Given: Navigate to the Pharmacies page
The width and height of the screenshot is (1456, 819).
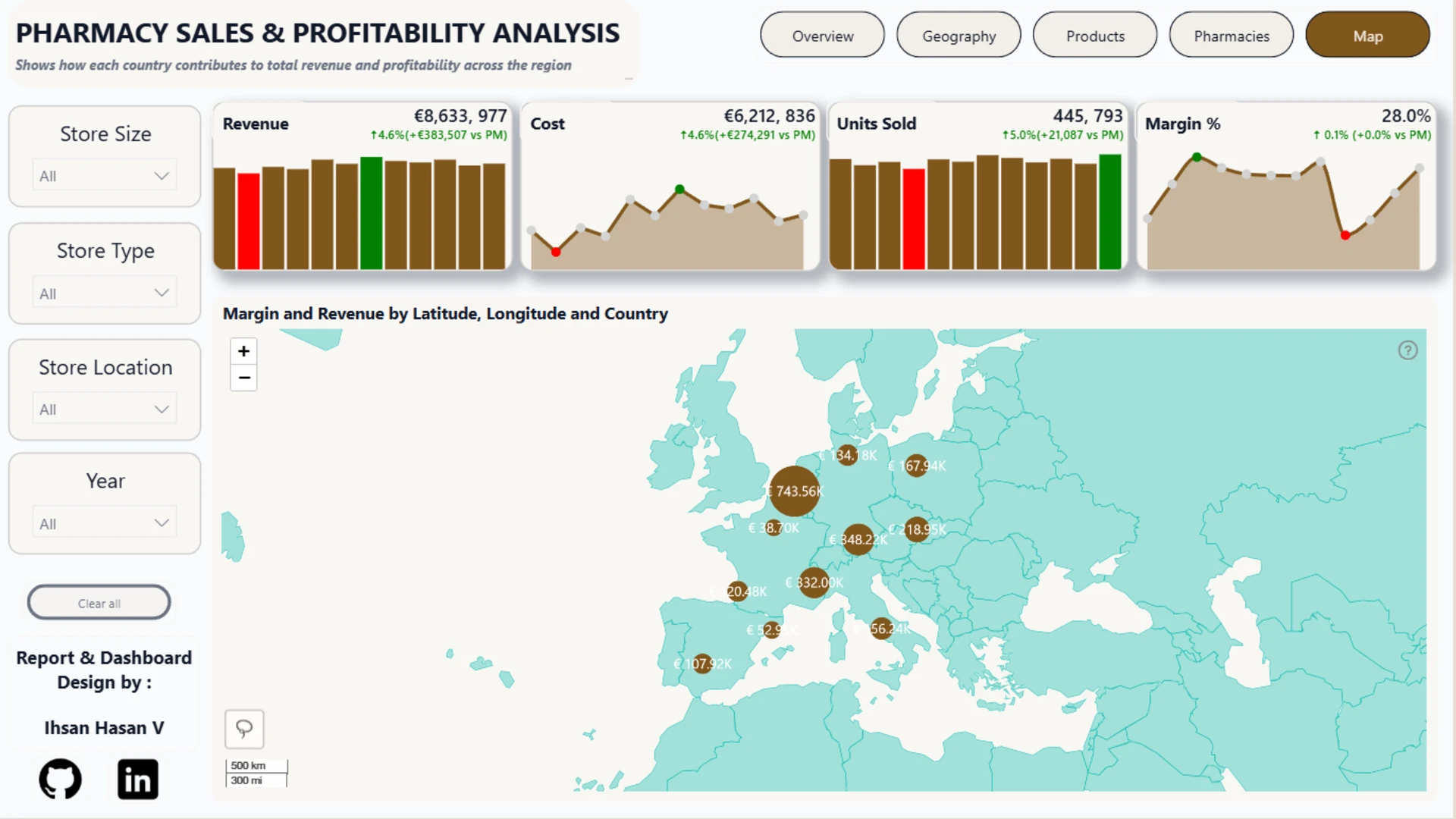Looking at the screenshot, I should pyautogui.click(x=1232, y=35).
